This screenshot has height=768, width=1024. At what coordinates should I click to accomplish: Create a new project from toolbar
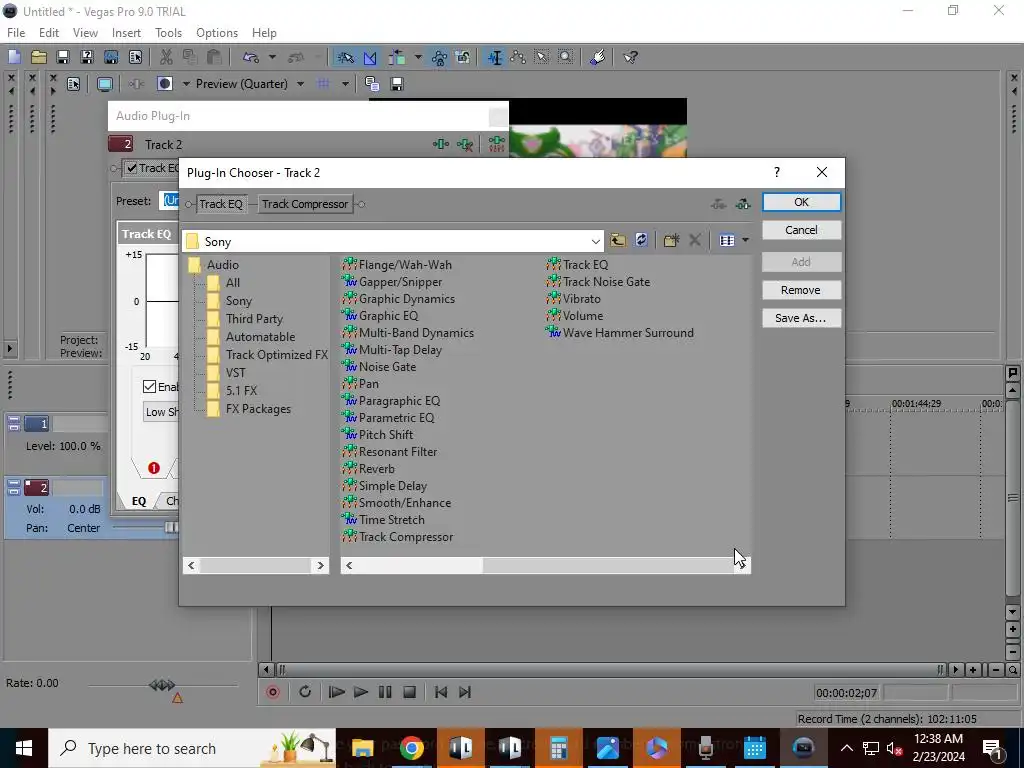pos(14,57)
